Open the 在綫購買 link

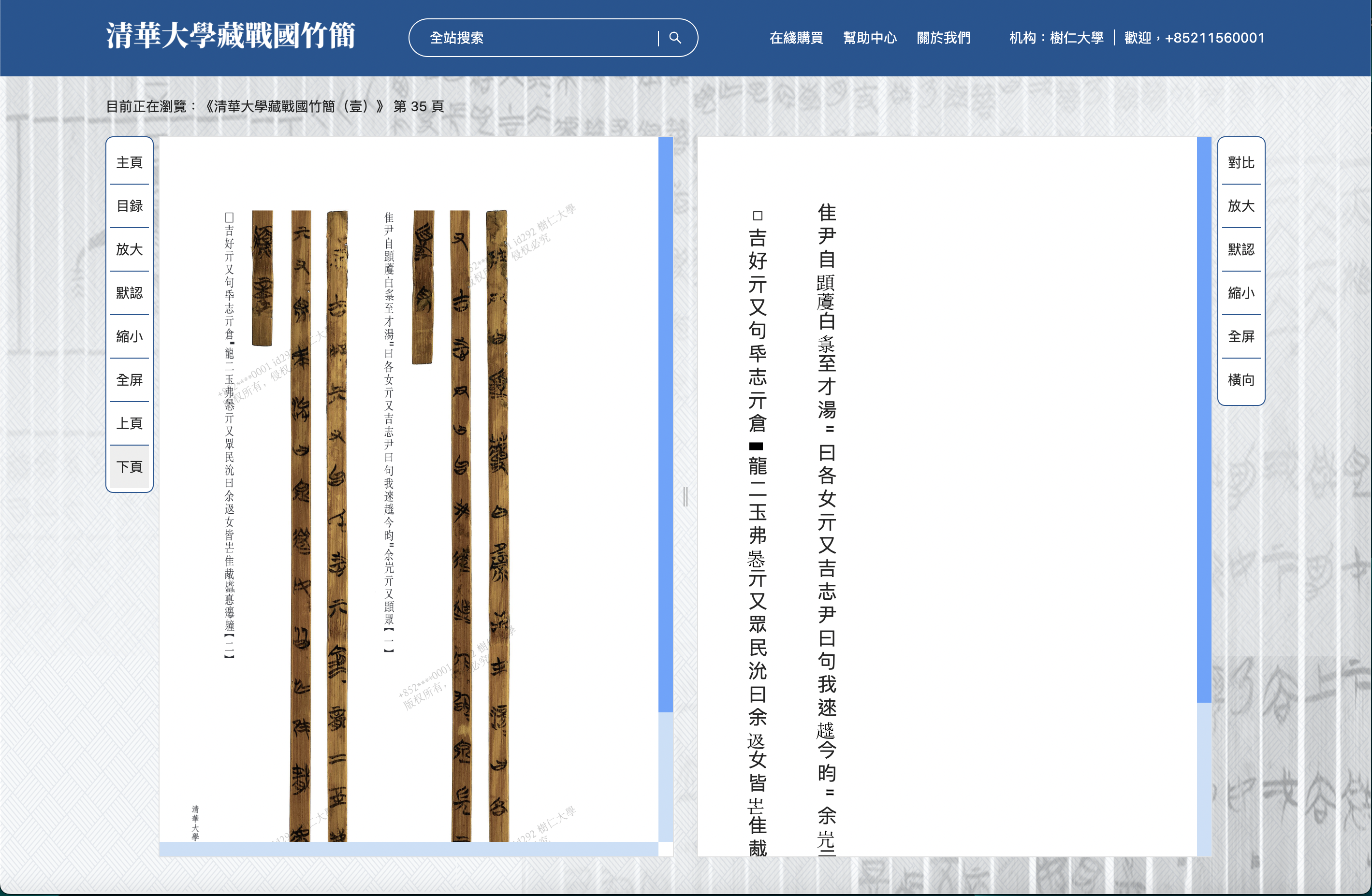point(796,38)
